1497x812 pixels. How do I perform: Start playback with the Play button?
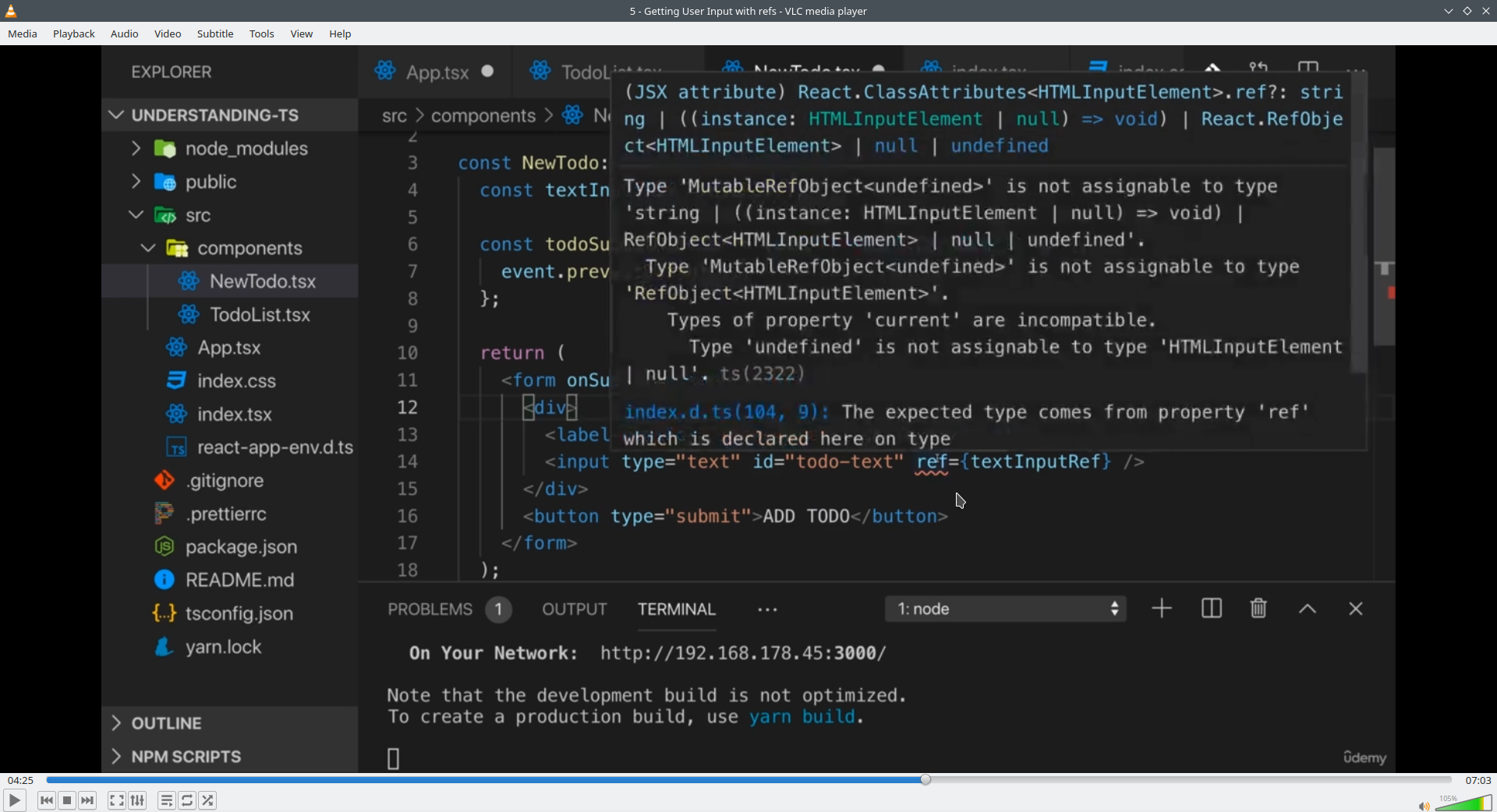[x=14, y=800]
